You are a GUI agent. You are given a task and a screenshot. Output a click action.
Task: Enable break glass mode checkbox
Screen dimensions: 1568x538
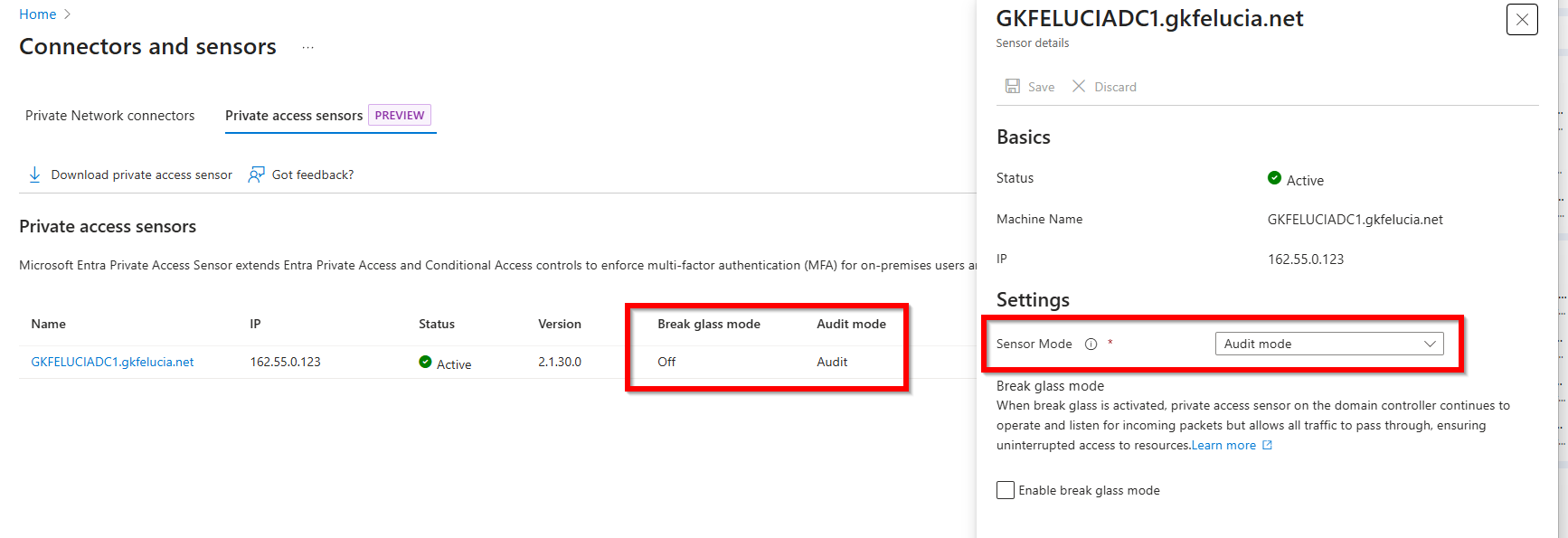click(x=1006, y=490)
